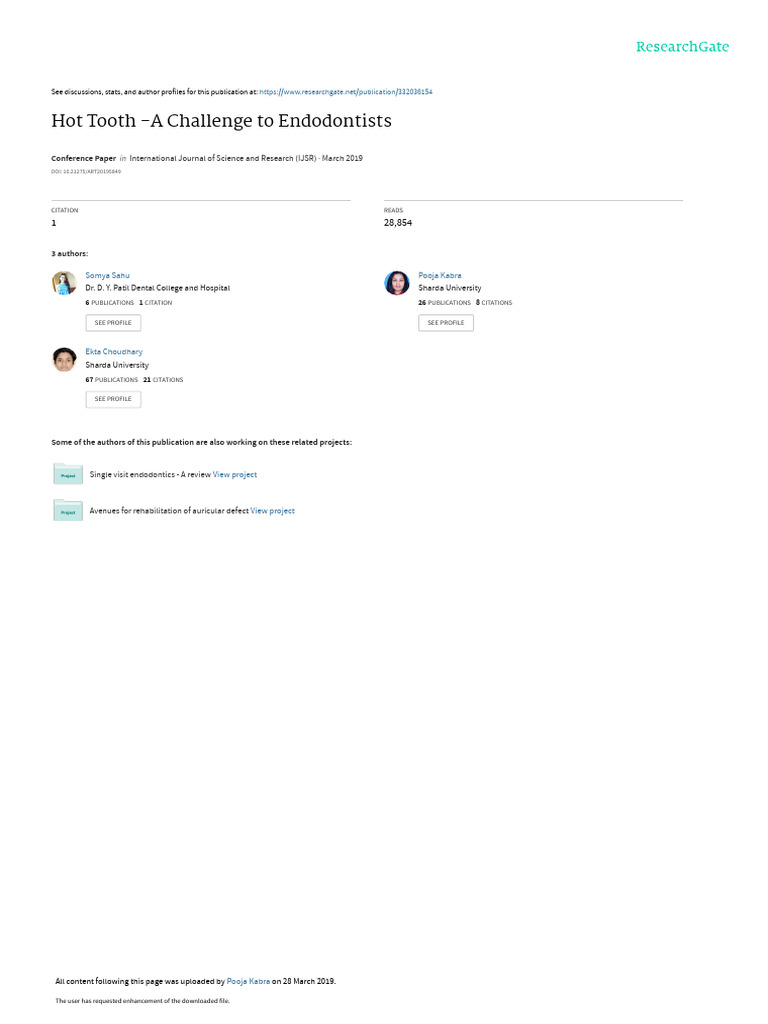Click Sharda University under Ekta Choudhary
The height and width of the screenshot is (1024, 768).
pos(117,365)
